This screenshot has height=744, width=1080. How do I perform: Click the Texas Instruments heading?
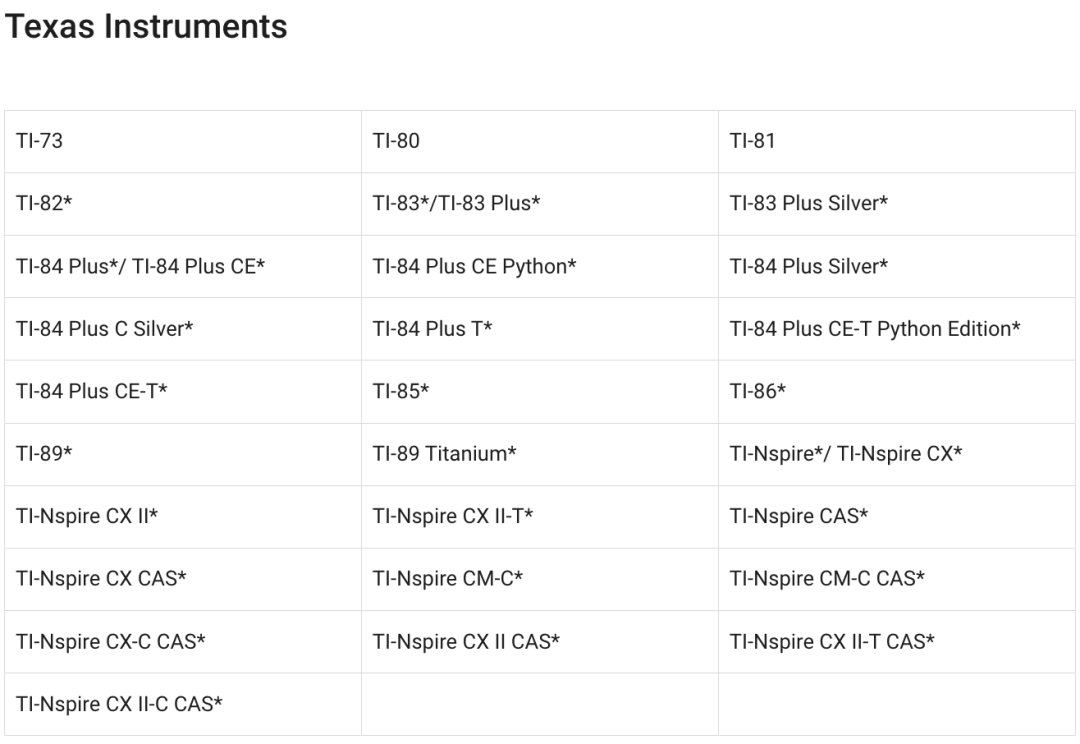coord(146,27)
